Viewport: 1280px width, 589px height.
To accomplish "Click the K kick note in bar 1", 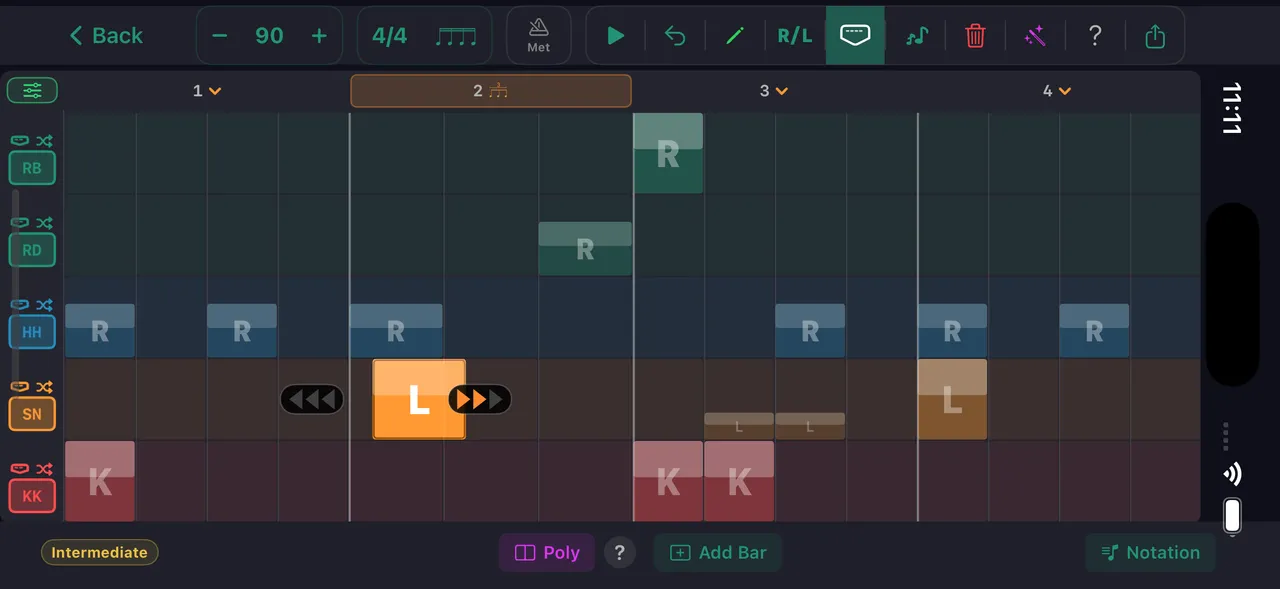I will click(x=100, y=481).
